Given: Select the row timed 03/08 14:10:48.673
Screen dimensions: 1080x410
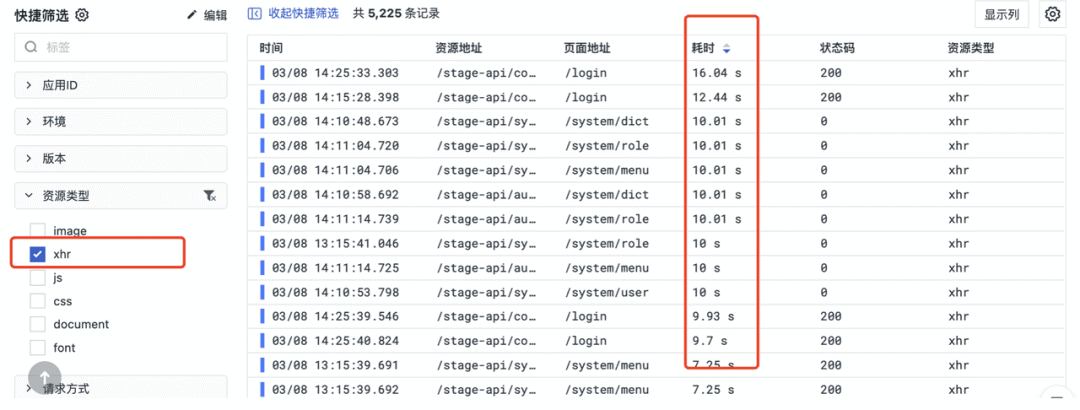Looking at the screenshot, I should [x=656, y=121].
